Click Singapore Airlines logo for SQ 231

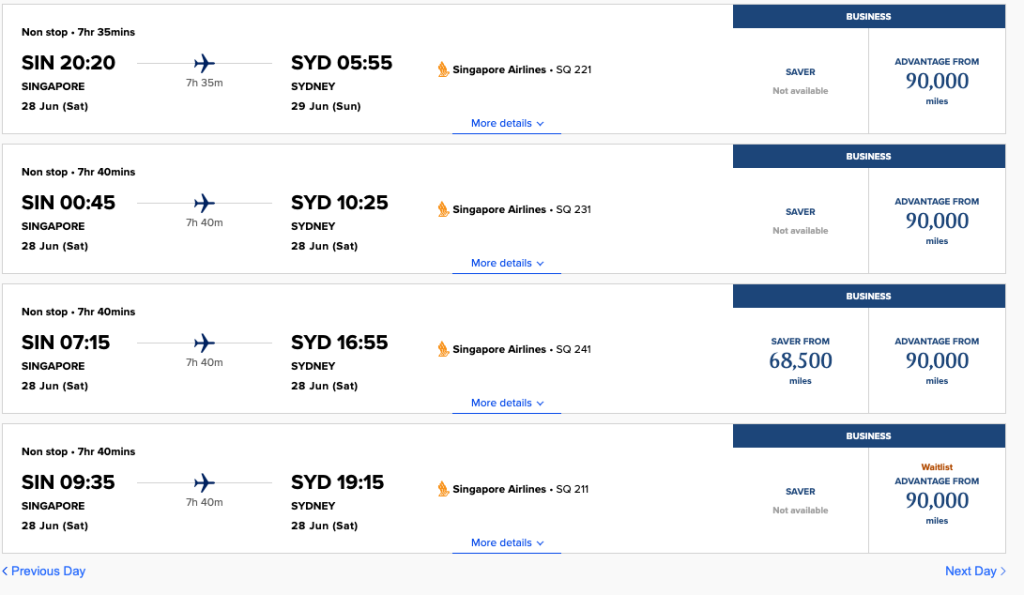(443, 209)
